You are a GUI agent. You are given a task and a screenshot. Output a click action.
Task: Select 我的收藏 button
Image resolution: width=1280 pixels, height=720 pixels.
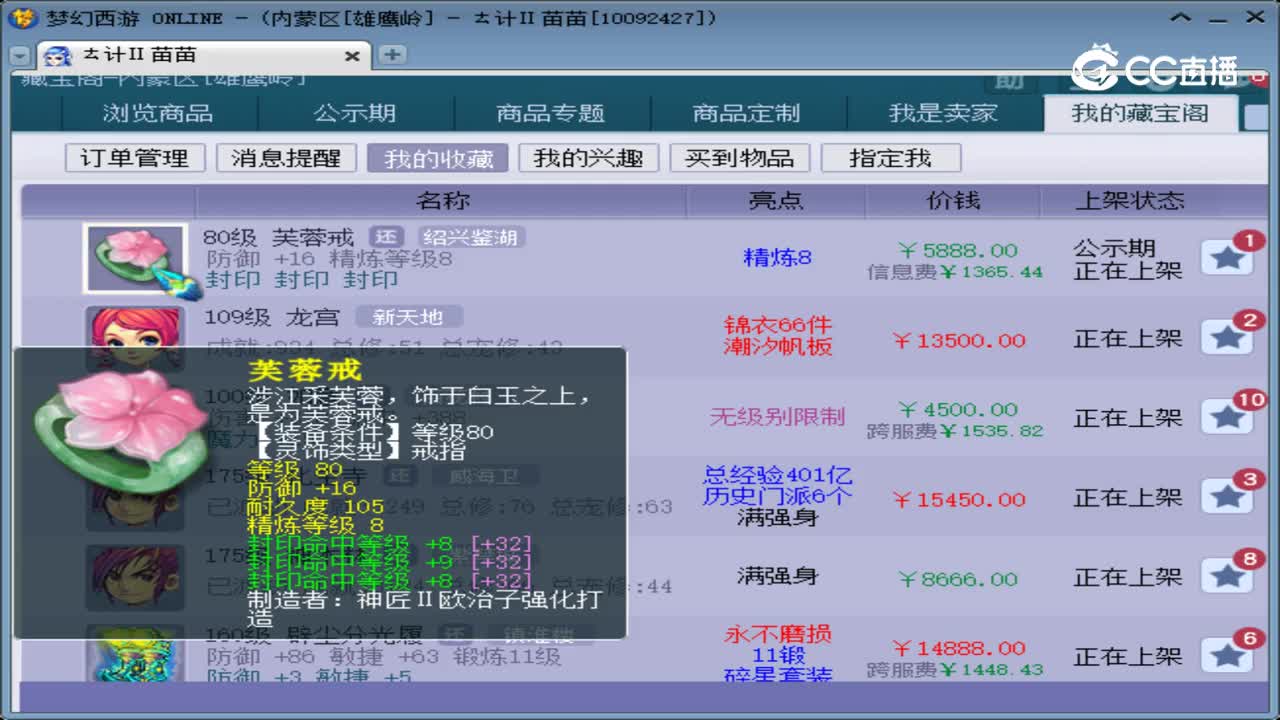(x=437, y=158)
